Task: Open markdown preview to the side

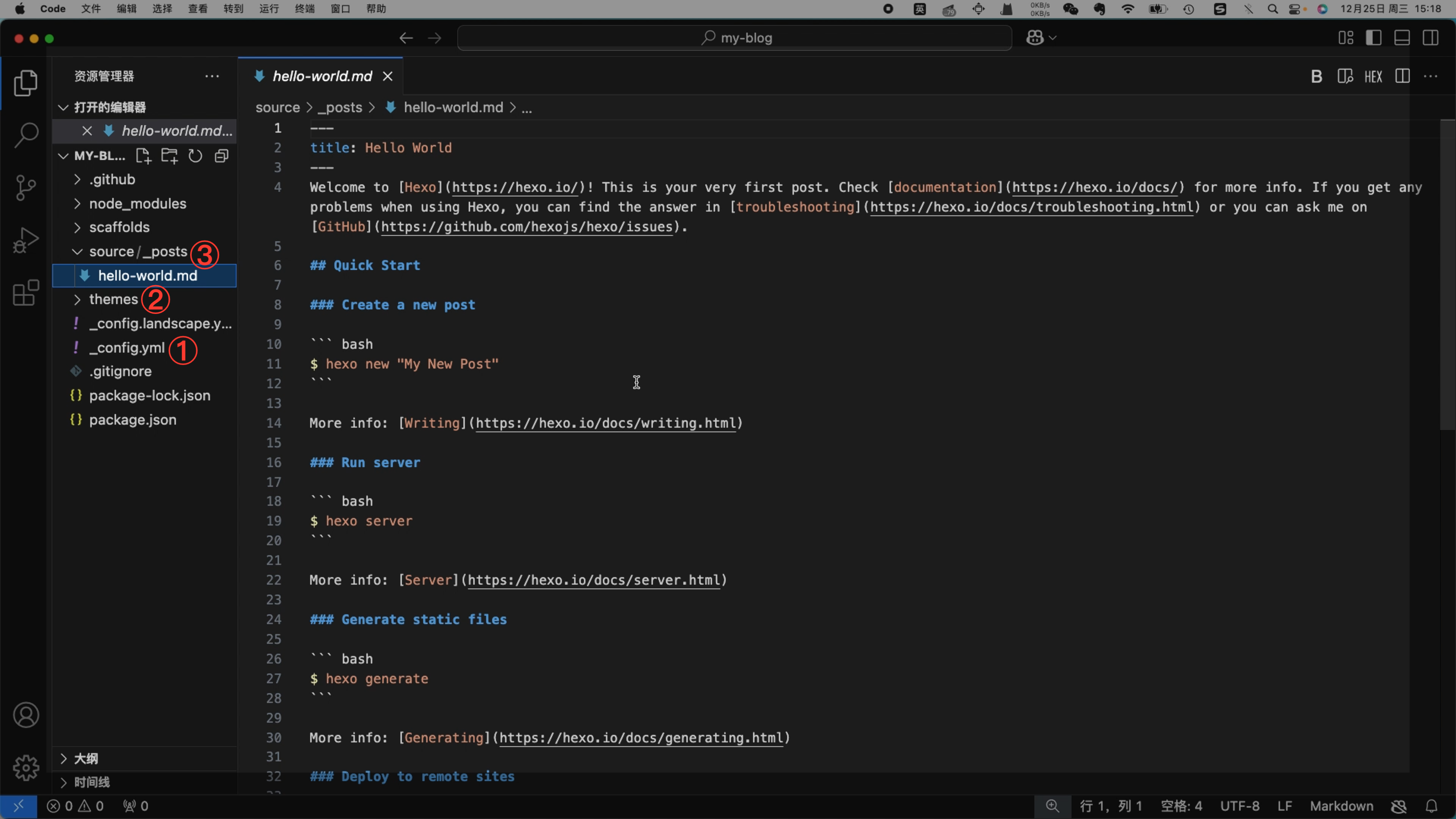Action: click(1345, 76)
